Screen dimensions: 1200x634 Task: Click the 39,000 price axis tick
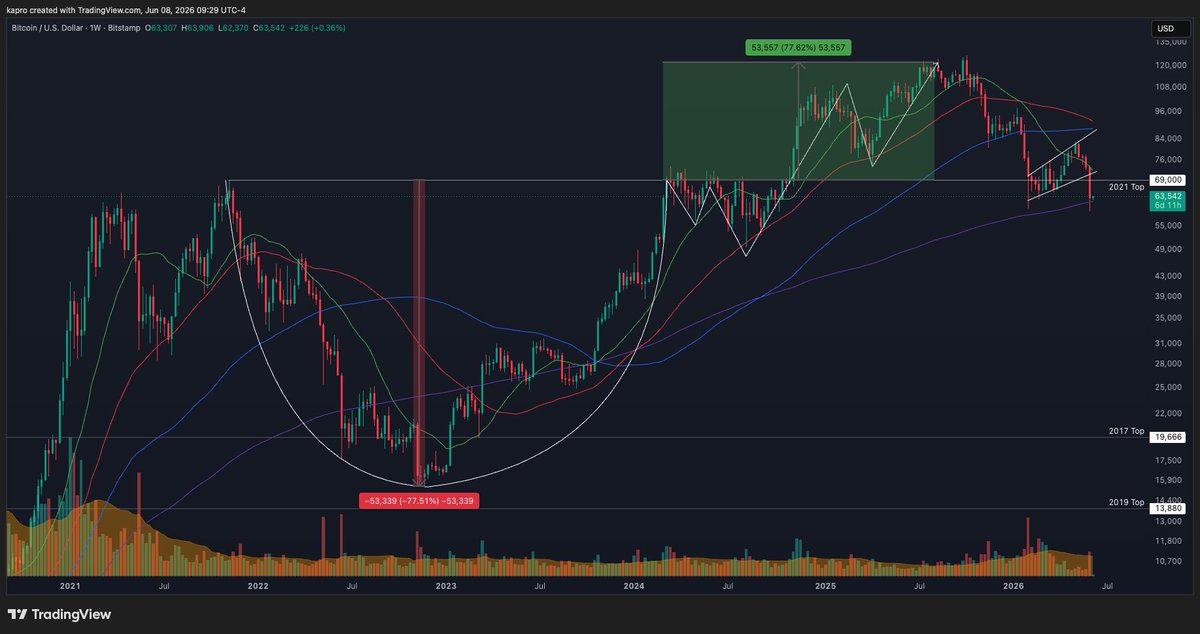(1168, 296)
